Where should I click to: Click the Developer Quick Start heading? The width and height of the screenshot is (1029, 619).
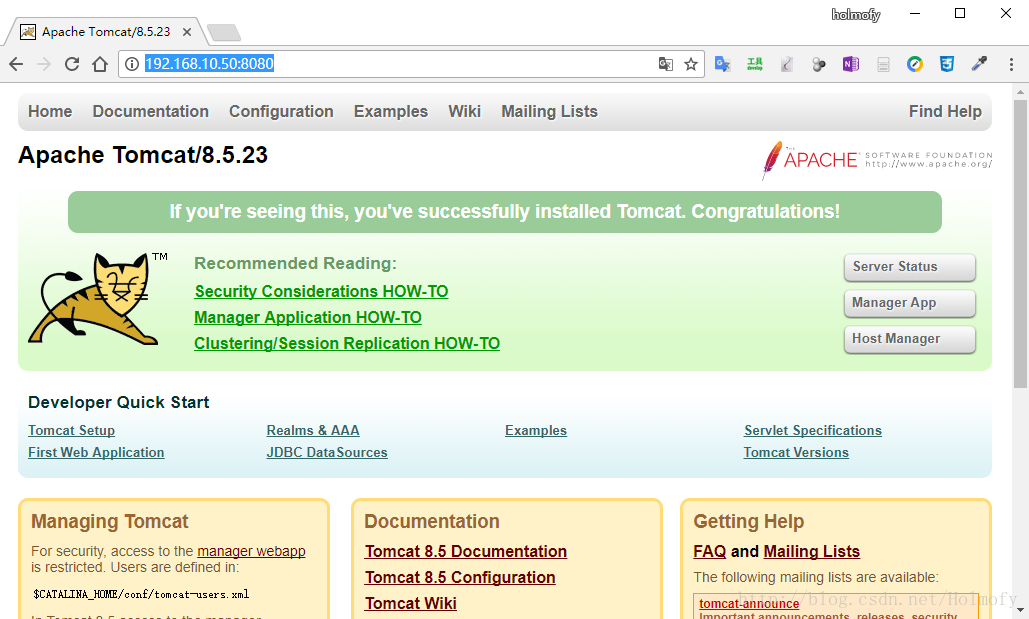tap(119, 402)
